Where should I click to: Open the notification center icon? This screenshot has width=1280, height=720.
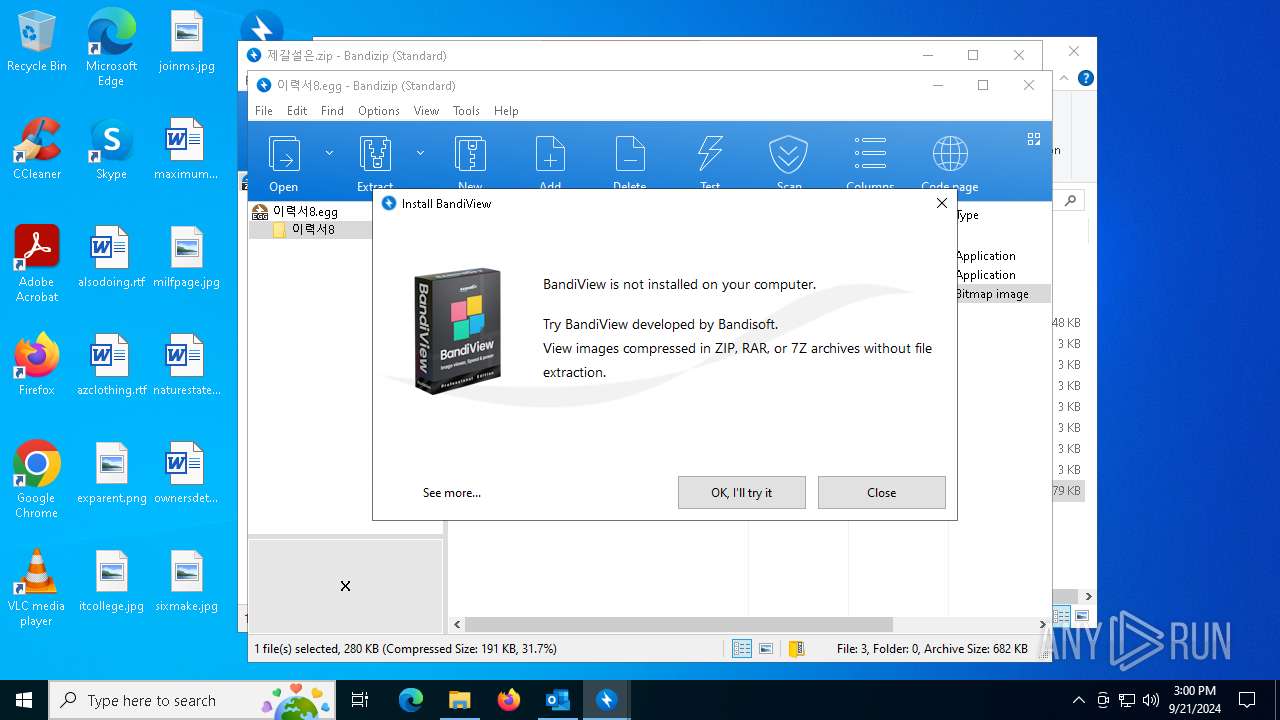coord(1247,700)
